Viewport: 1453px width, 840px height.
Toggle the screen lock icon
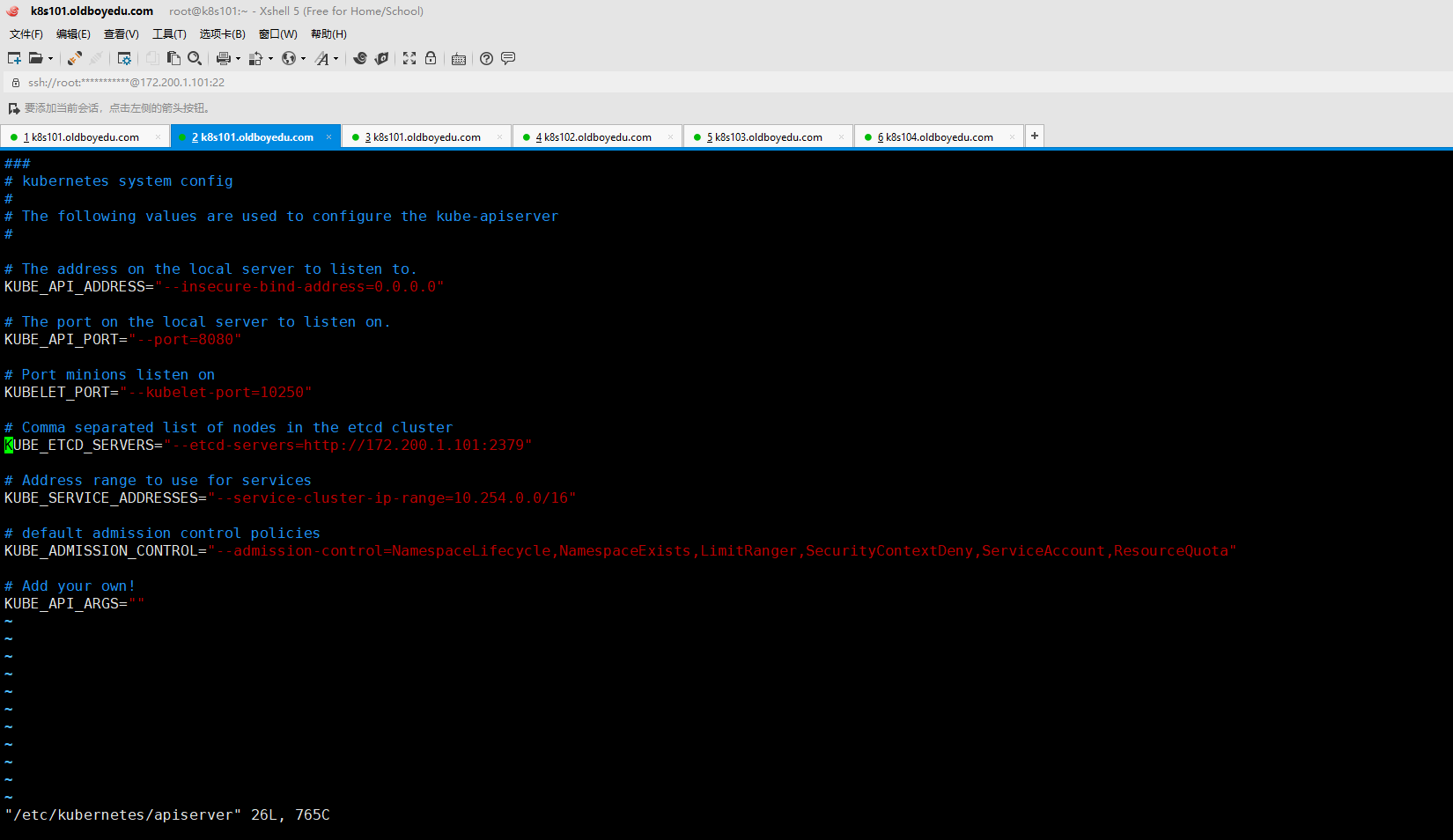pyautogui.click(x=431, y=58)
